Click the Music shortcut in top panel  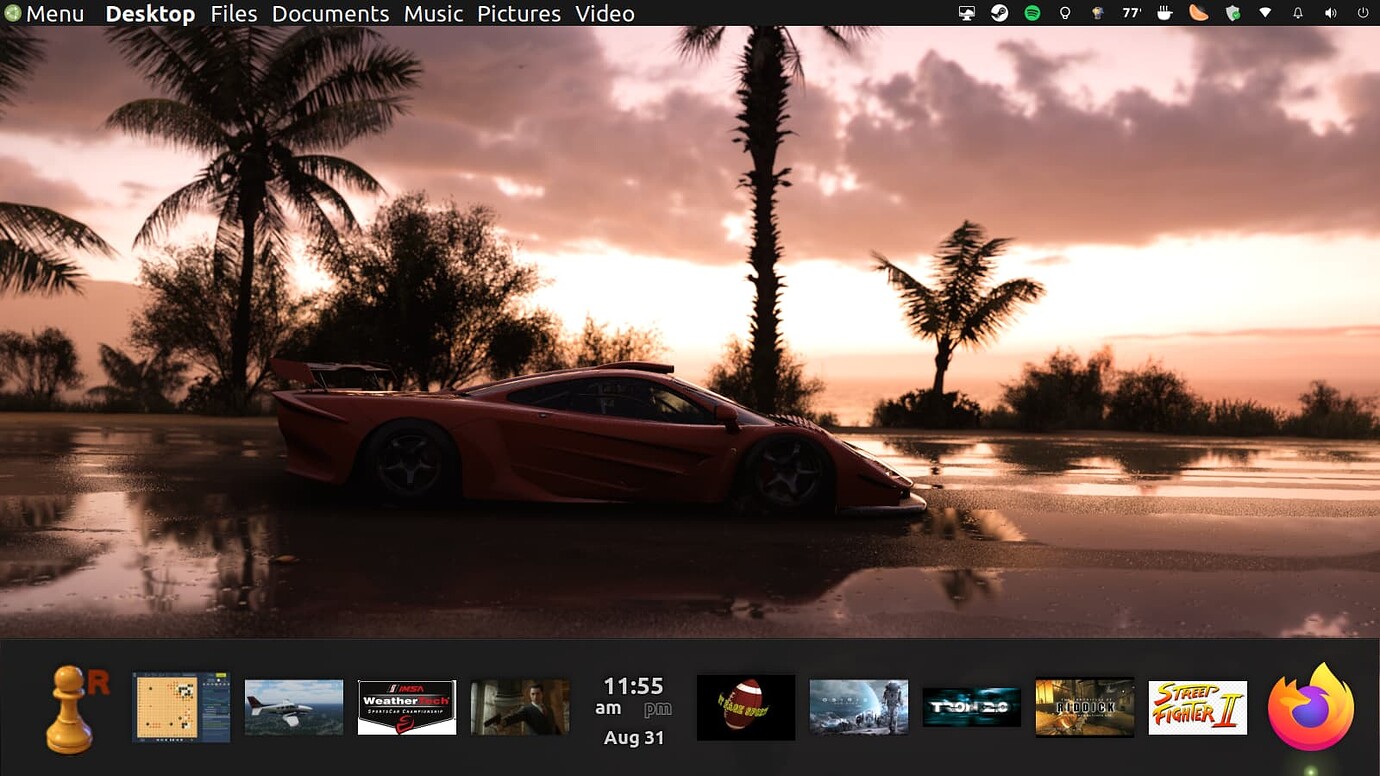point(433,13)
